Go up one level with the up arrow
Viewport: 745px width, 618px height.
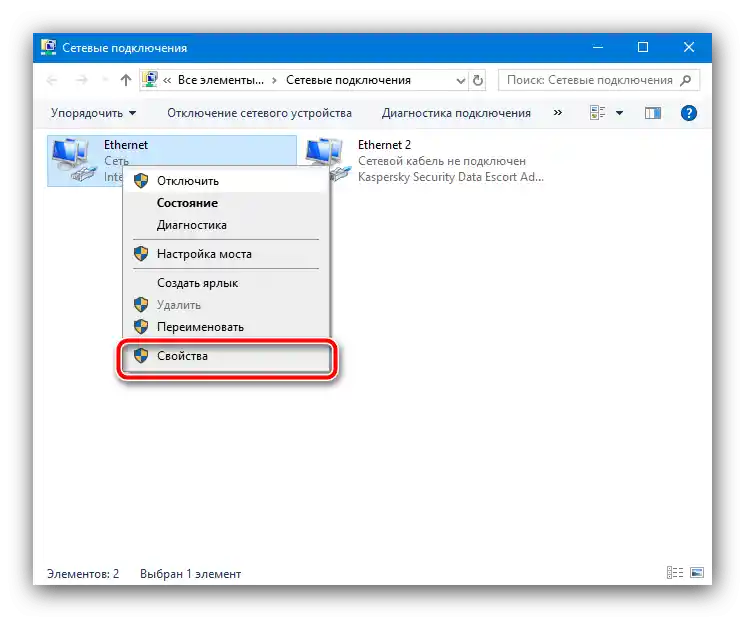tap(125, 80)
